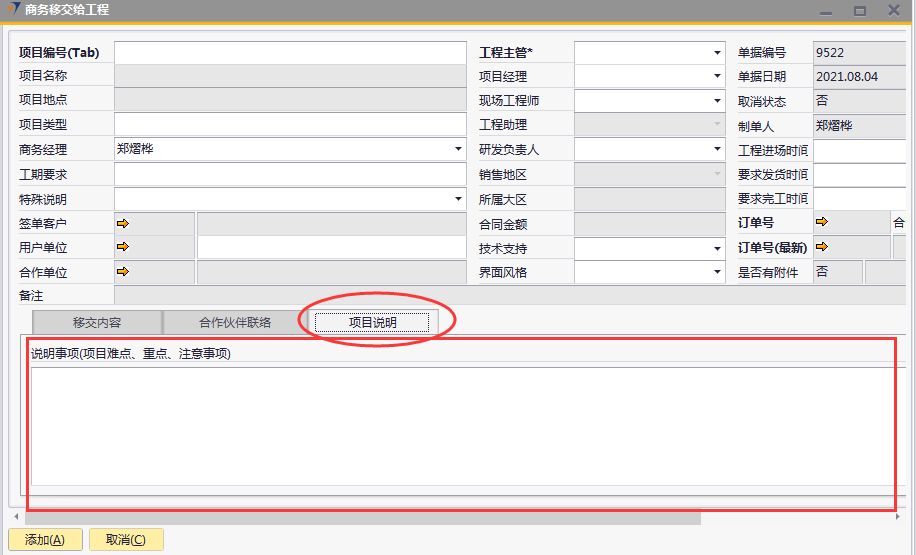Click the 合作单位 orange link arrow
The image size is (916, 555).
coord(123,271)
